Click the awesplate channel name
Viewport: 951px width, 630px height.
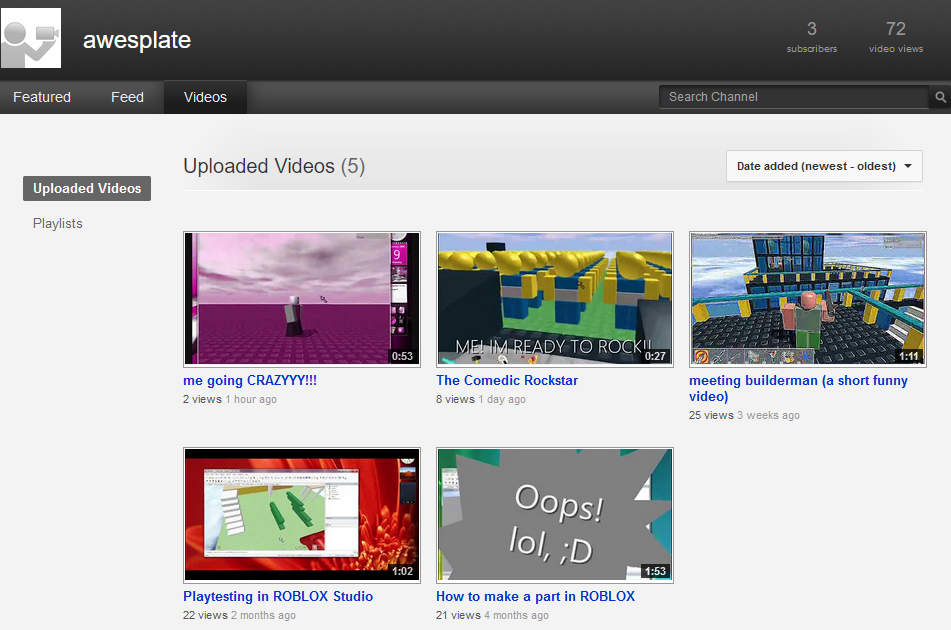click(137, 41)
